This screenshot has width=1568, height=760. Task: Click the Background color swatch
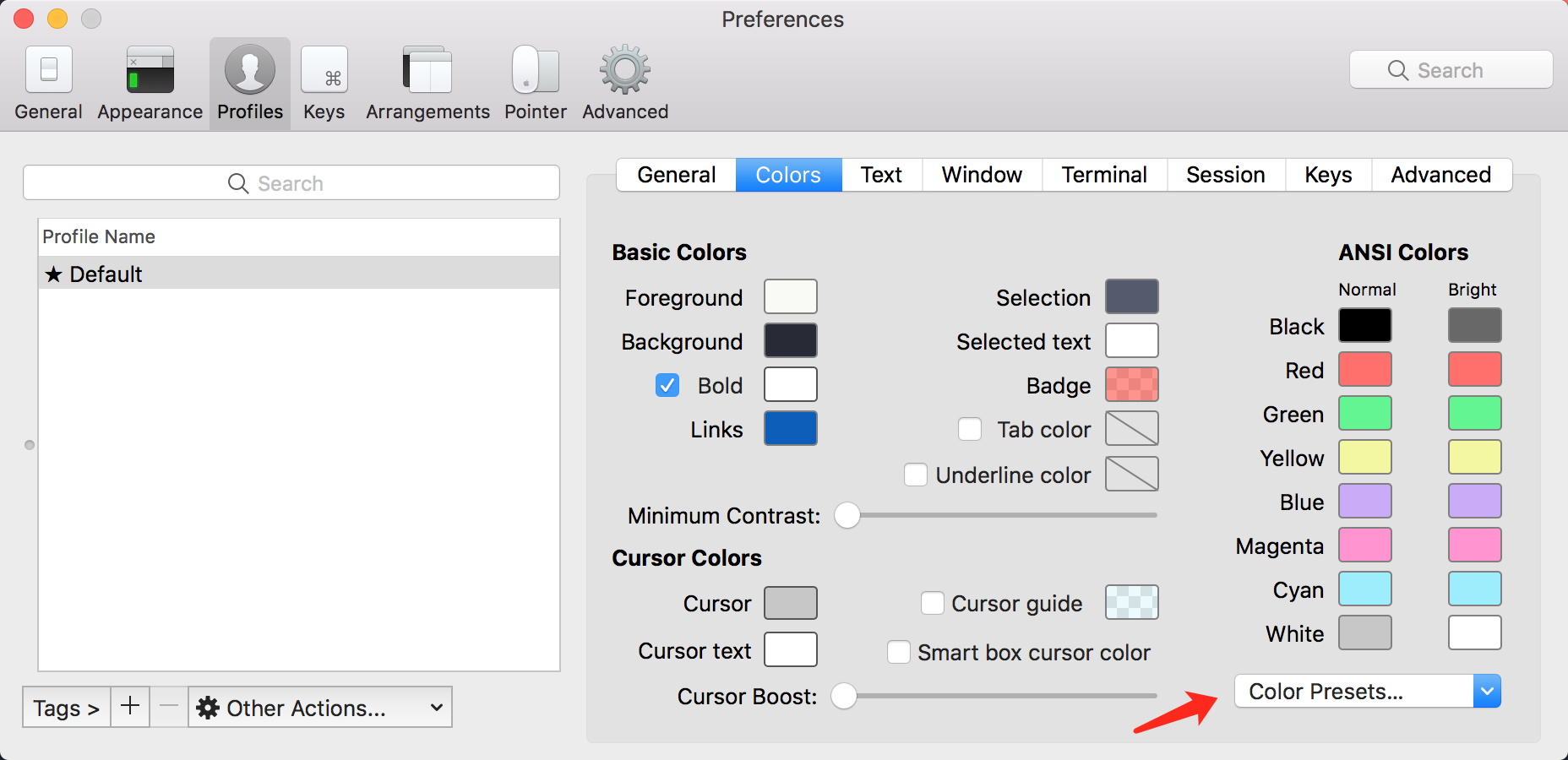[x=790, y=341]
